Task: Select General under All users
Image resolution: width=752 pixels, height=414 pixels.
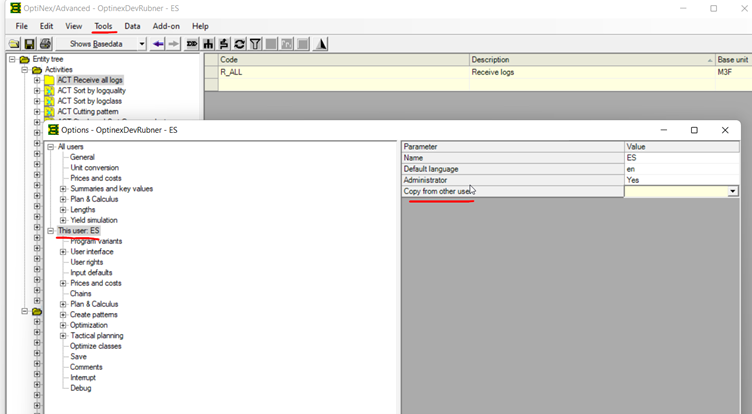Action: pyautogui.click(x=82, y=157)
